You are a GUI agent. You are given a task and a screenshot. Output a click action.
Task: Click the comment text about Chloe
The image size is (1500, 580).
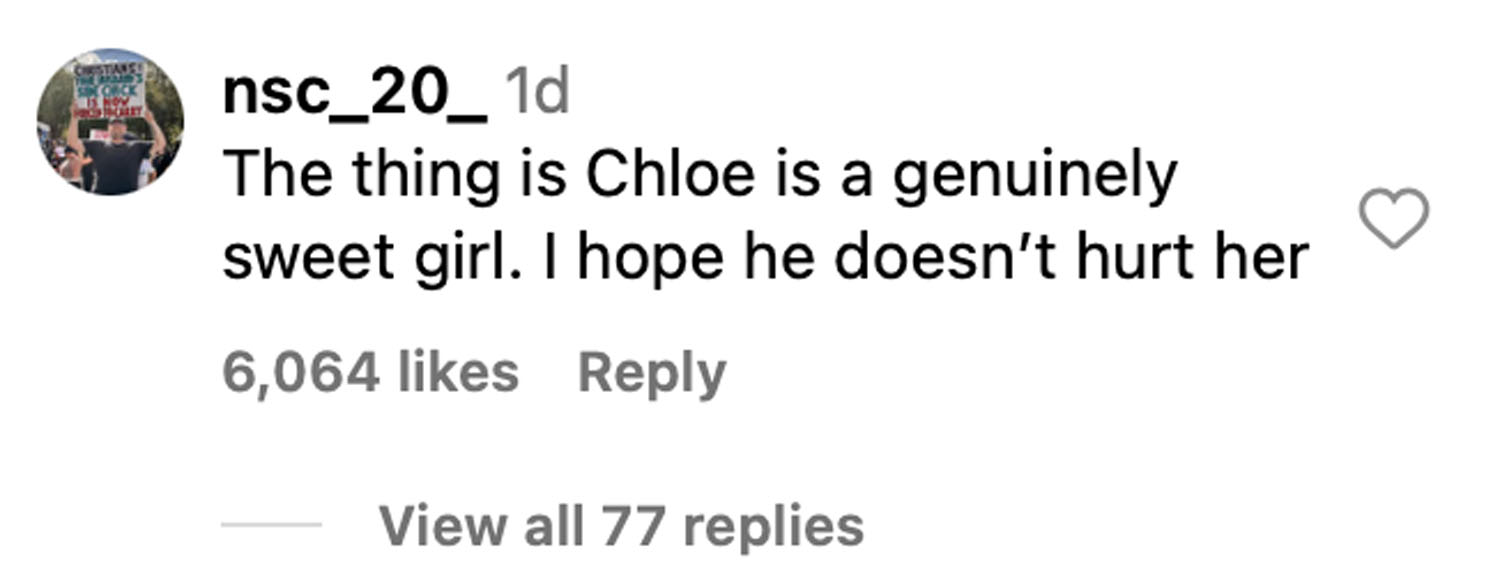[700, 177]
